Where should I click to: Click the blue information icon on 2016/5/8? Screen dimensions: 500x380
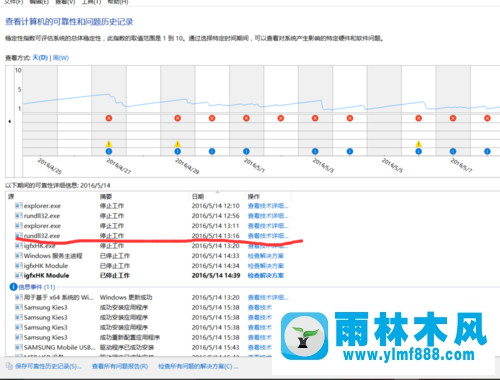pyautogui.click(x=487, y=151)
